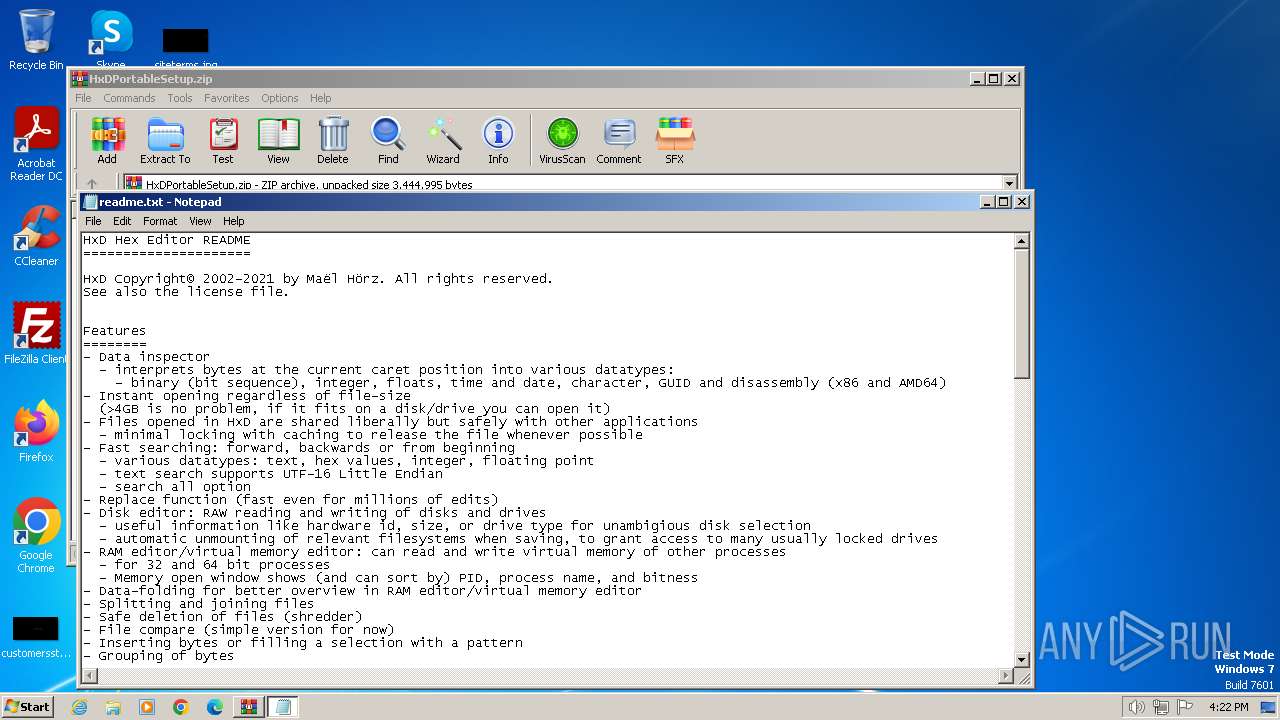1280x720 pixels.
Task: Create an SFX archive
Action: point(675,140)
